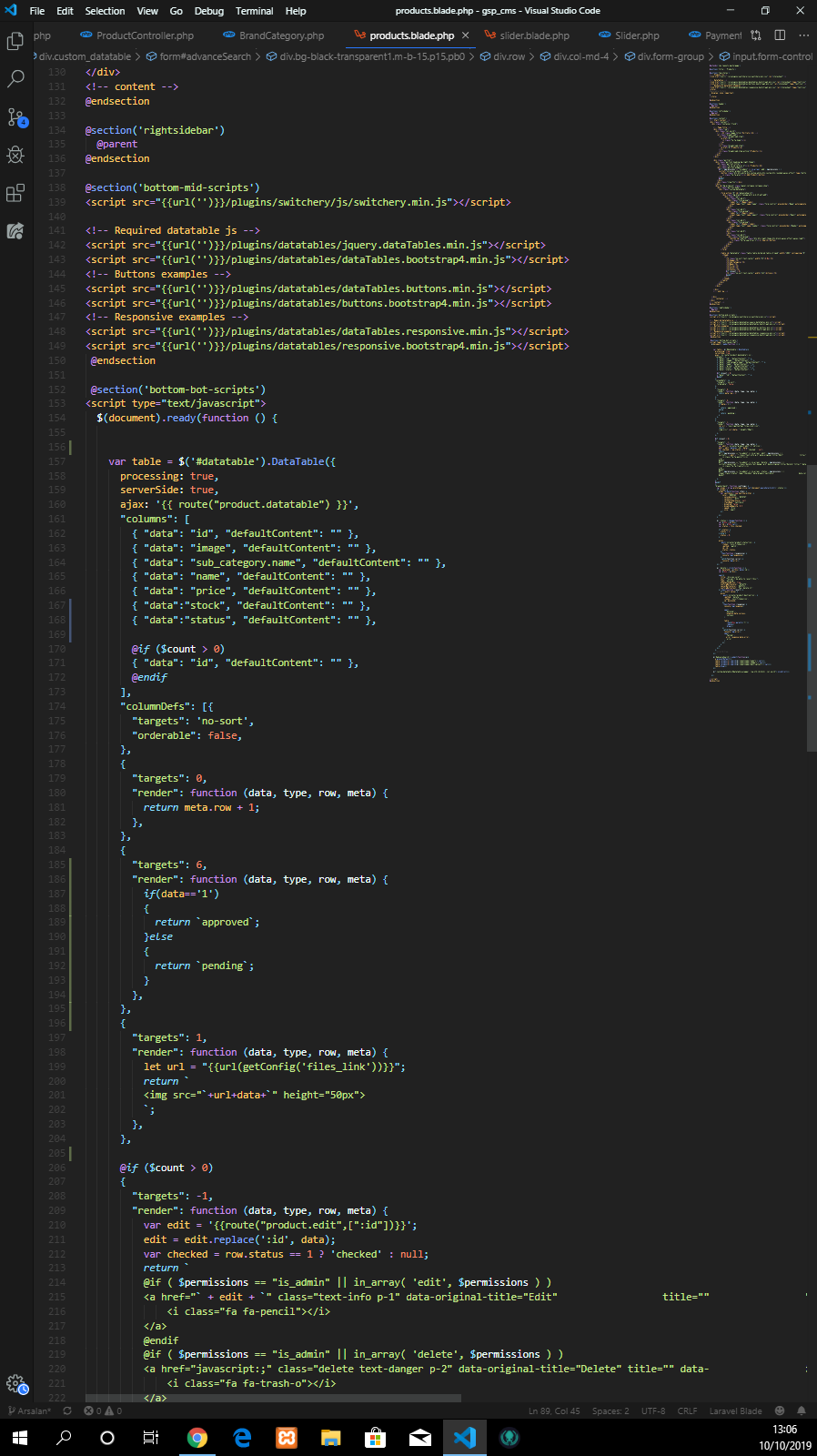Open the UTF-8 encoding selector

653,1410
